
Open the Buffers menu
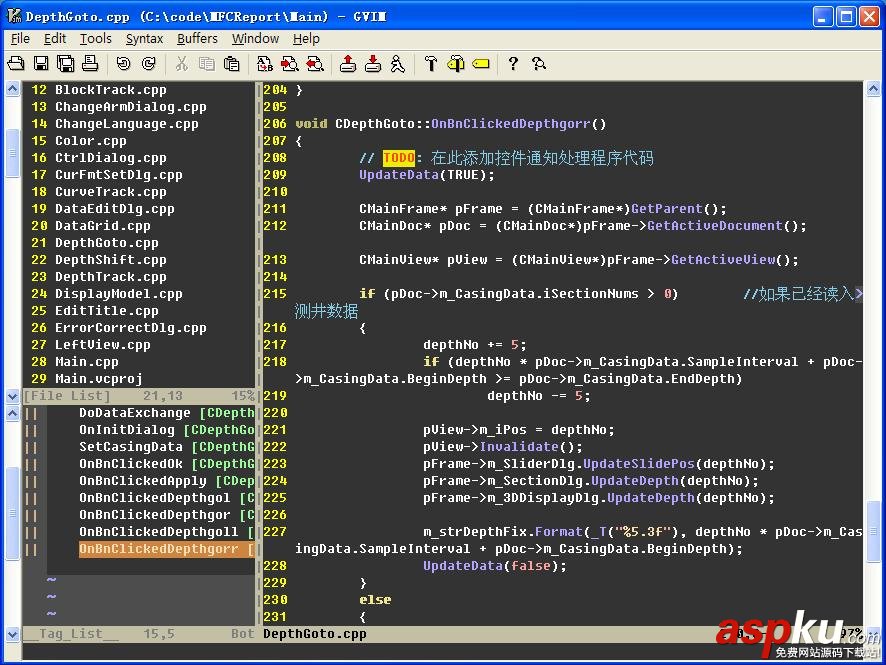click(197, 38)
